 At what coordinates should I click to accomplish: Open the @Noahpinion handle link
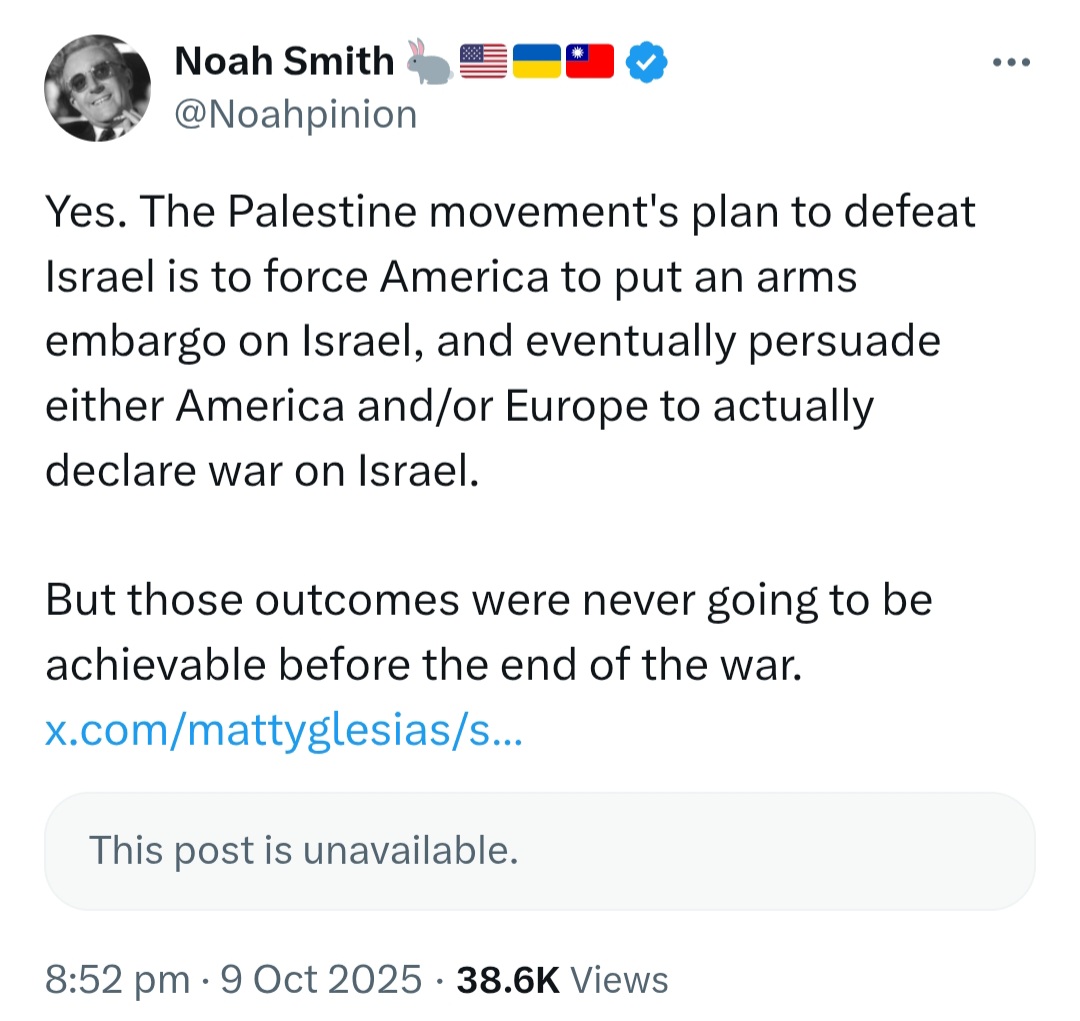(x=296, y=114)
